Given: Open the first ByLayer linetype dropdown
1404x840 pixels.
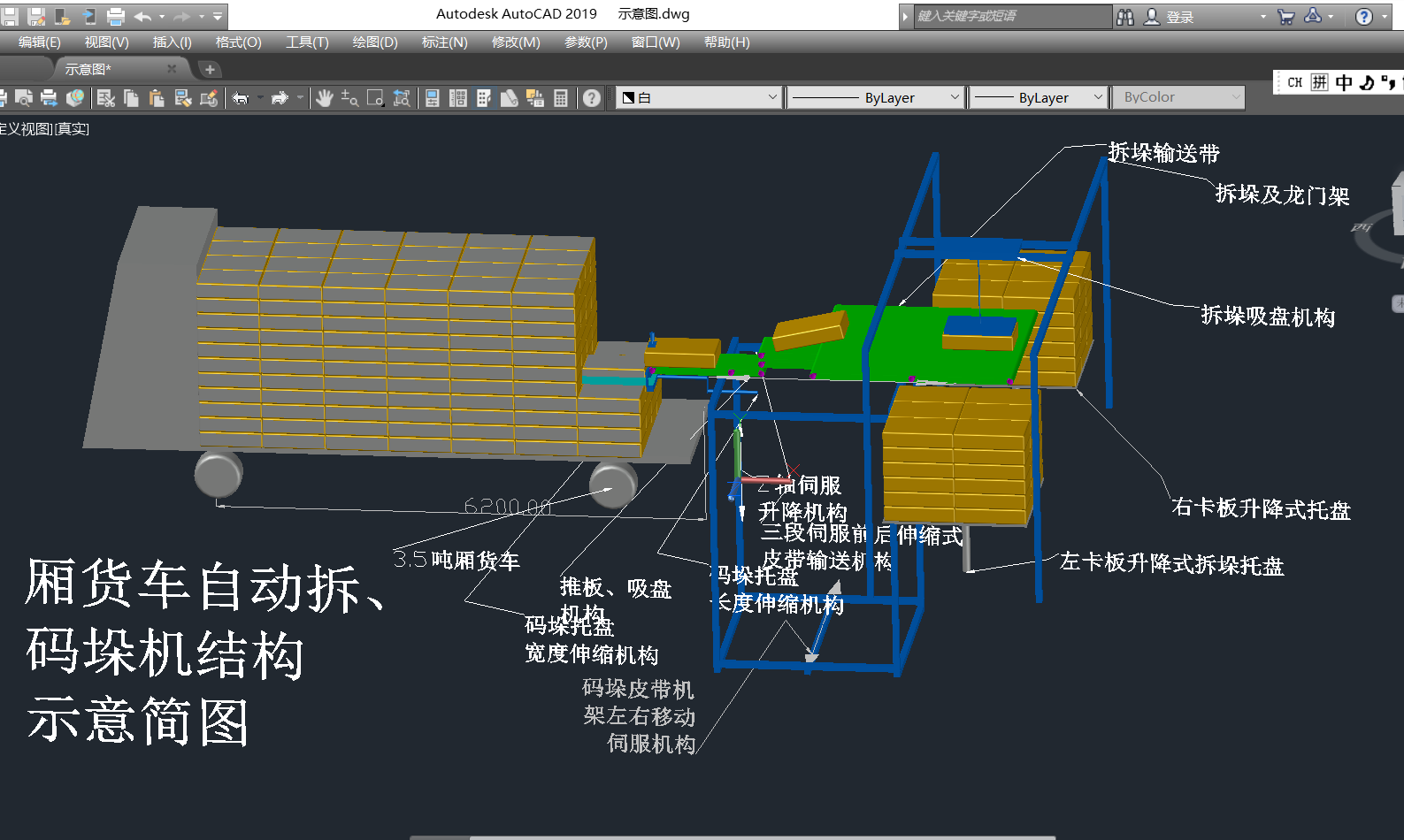Looking at the screenshot, I should click(x=874, y=97).
